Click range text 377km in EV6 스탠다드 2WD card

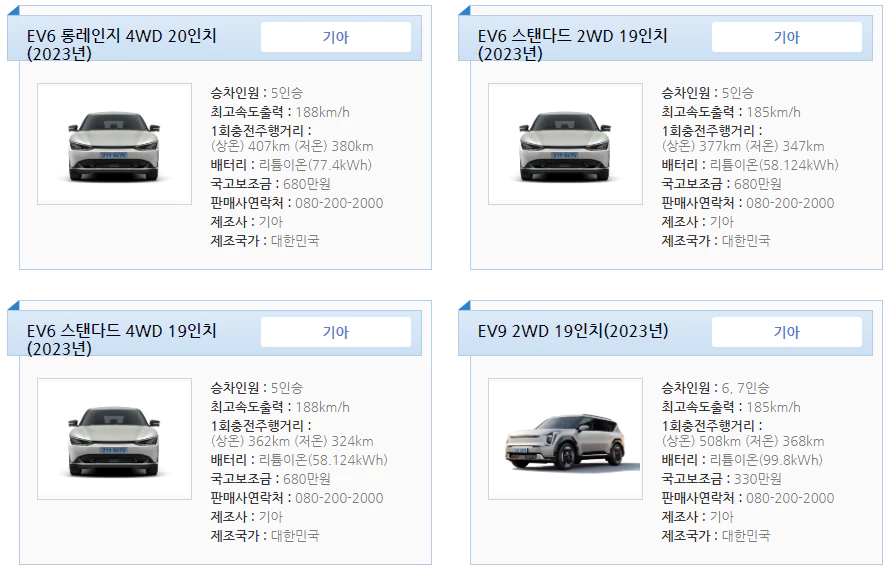click(x=719, y=146)
